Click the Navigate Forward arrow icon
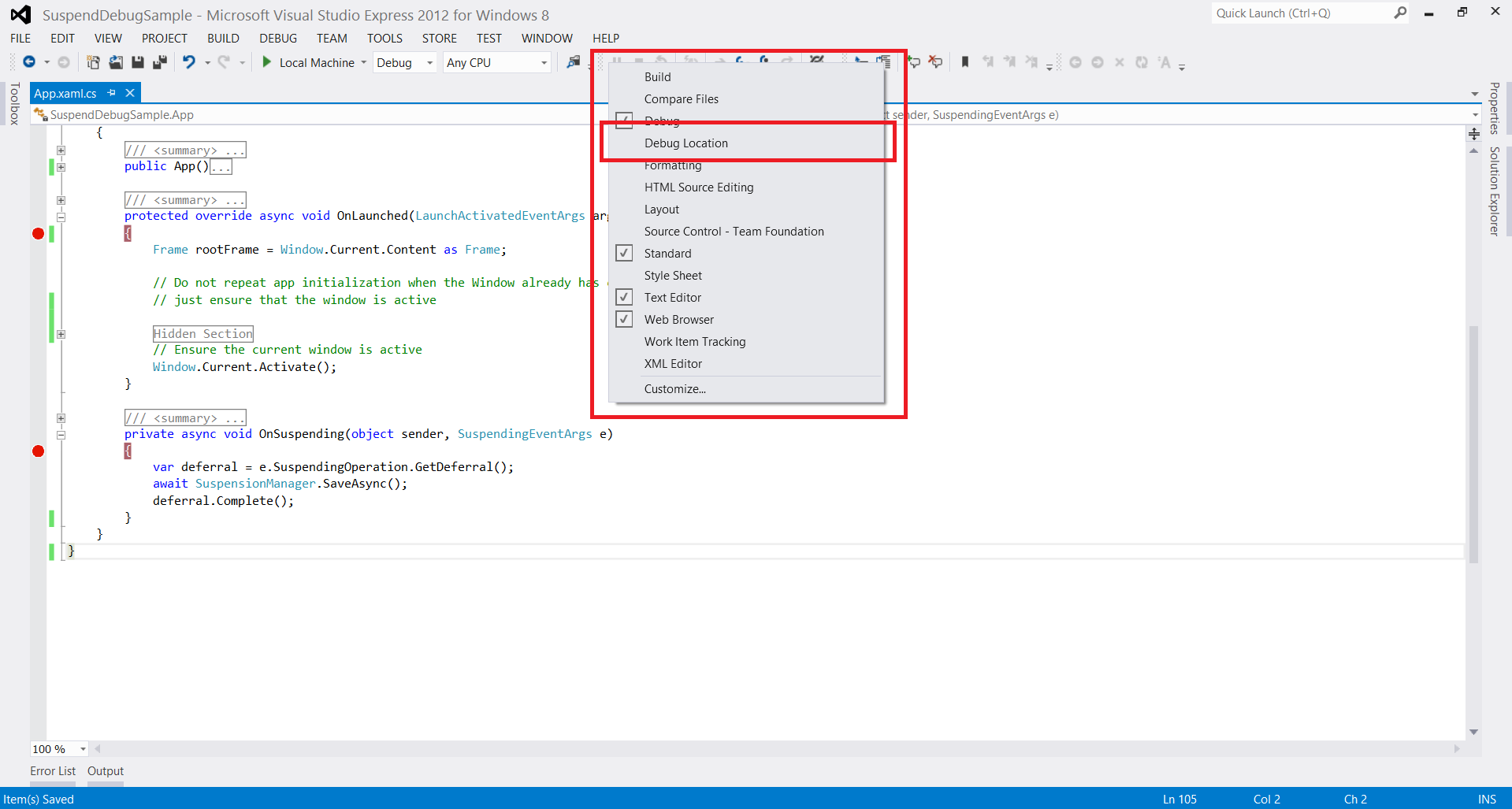 coord(64,62)
